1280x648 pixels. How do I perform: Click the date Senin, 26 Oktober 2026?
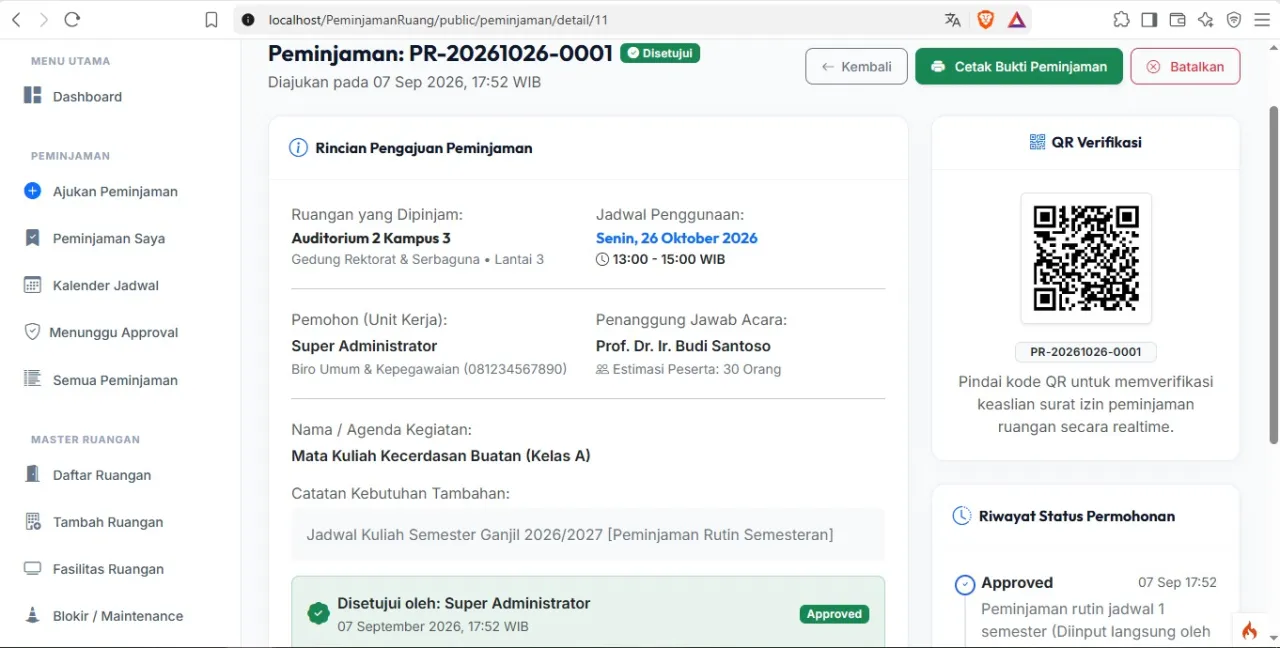click(x=677, y=238)
